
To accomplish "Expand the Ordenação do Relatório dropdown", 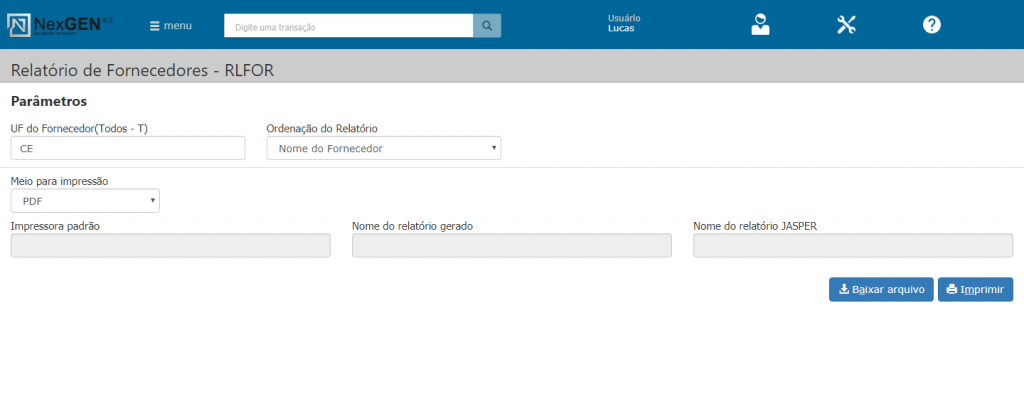I will point(383,148).
